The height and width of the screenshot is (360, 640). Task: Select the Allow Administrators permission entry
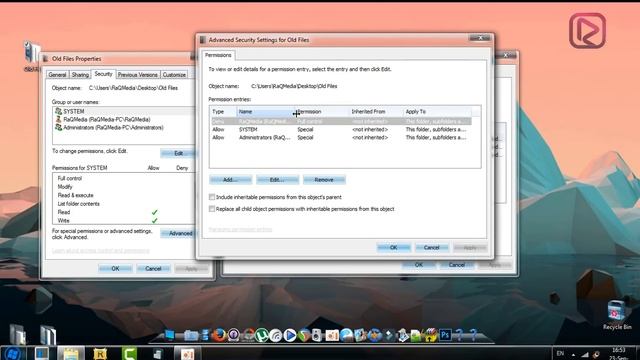(341, 138)
